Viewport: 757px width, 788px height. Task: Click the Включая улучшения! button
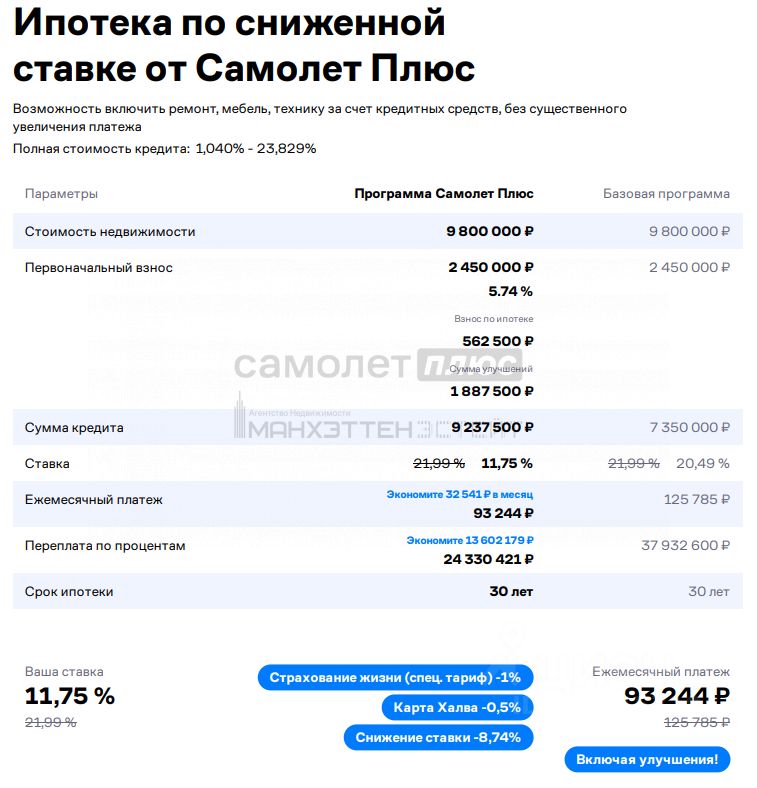(x=647, y=759)
